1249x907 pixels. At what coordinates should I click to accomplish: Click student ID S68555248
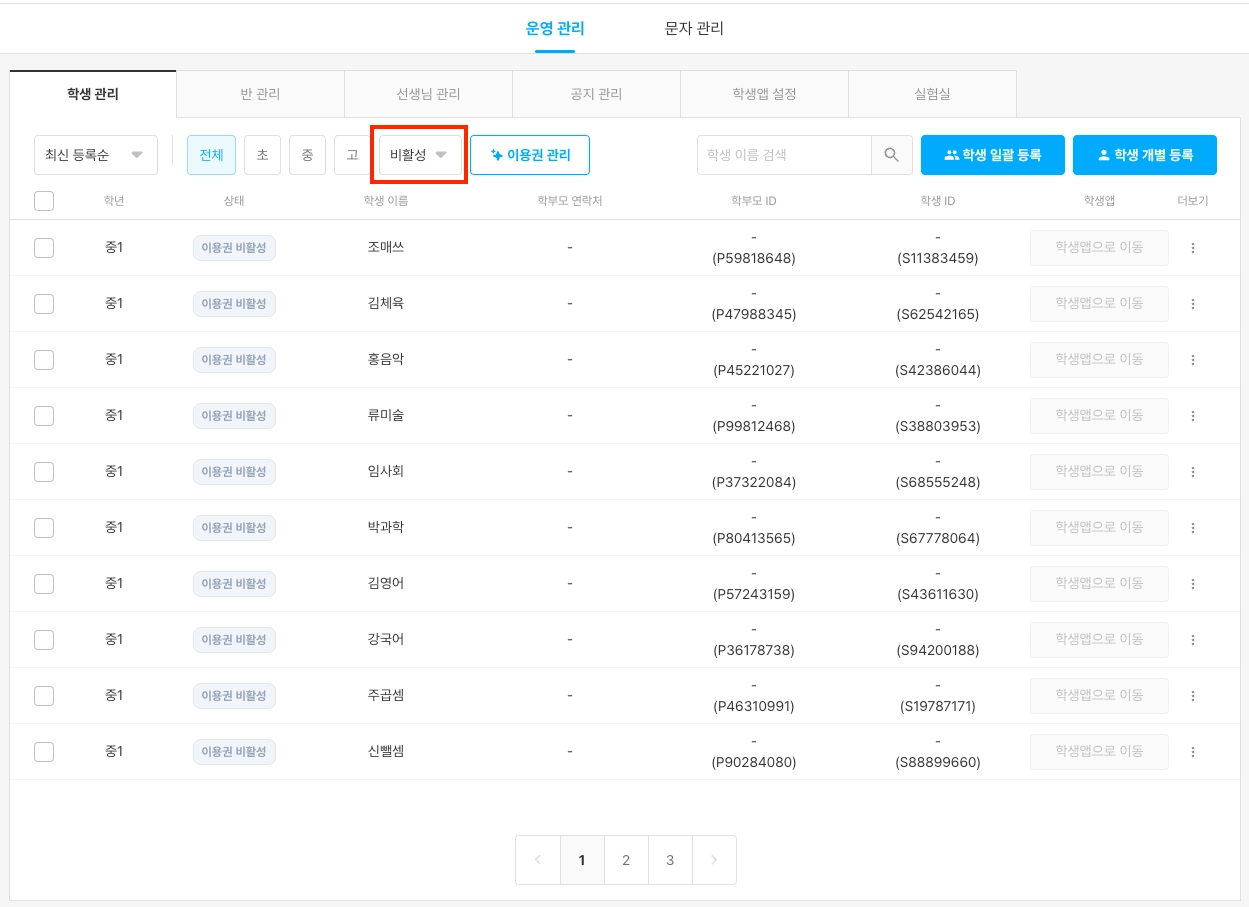pos(938,482)
